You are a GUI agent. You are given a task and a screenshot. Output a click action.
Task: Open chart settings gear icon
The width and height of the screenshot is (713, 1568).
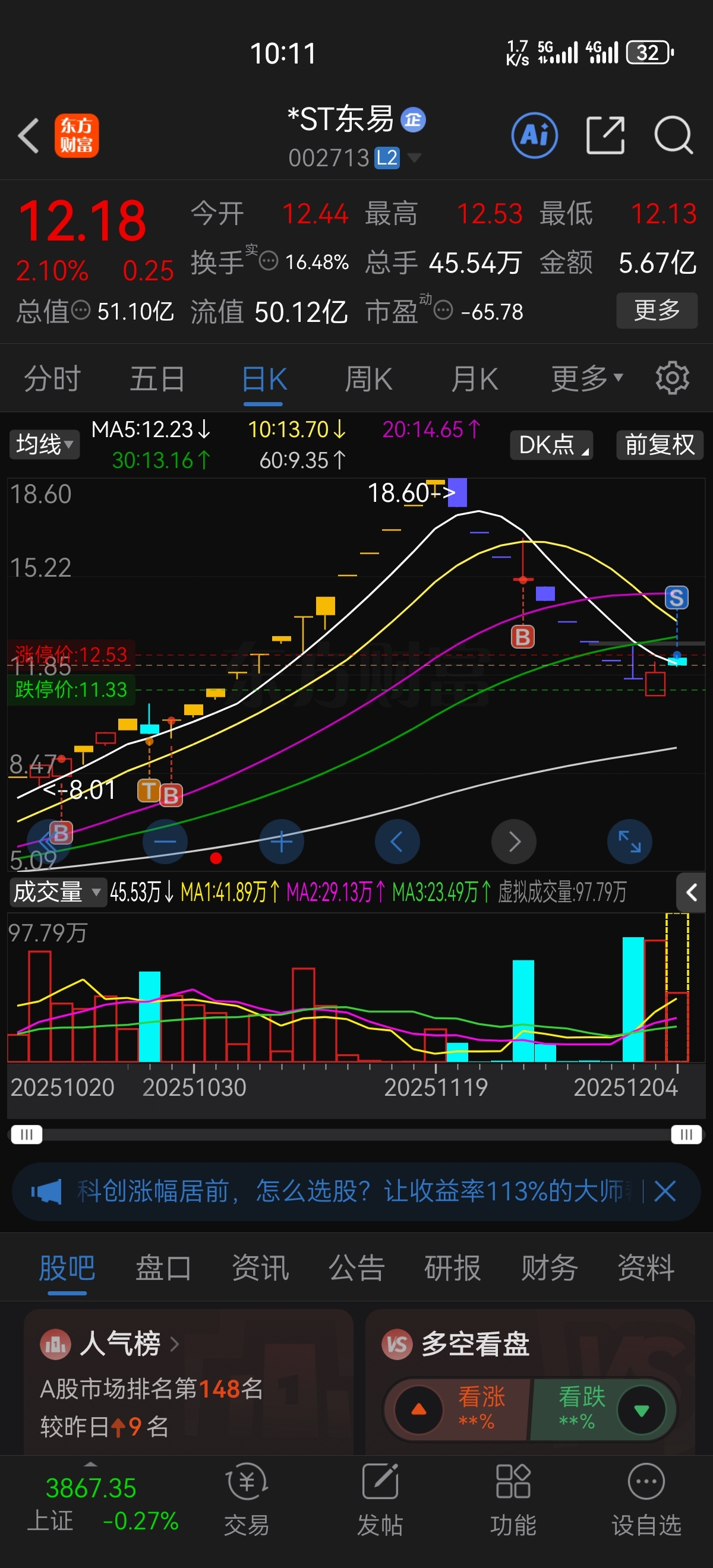[672, 378]
